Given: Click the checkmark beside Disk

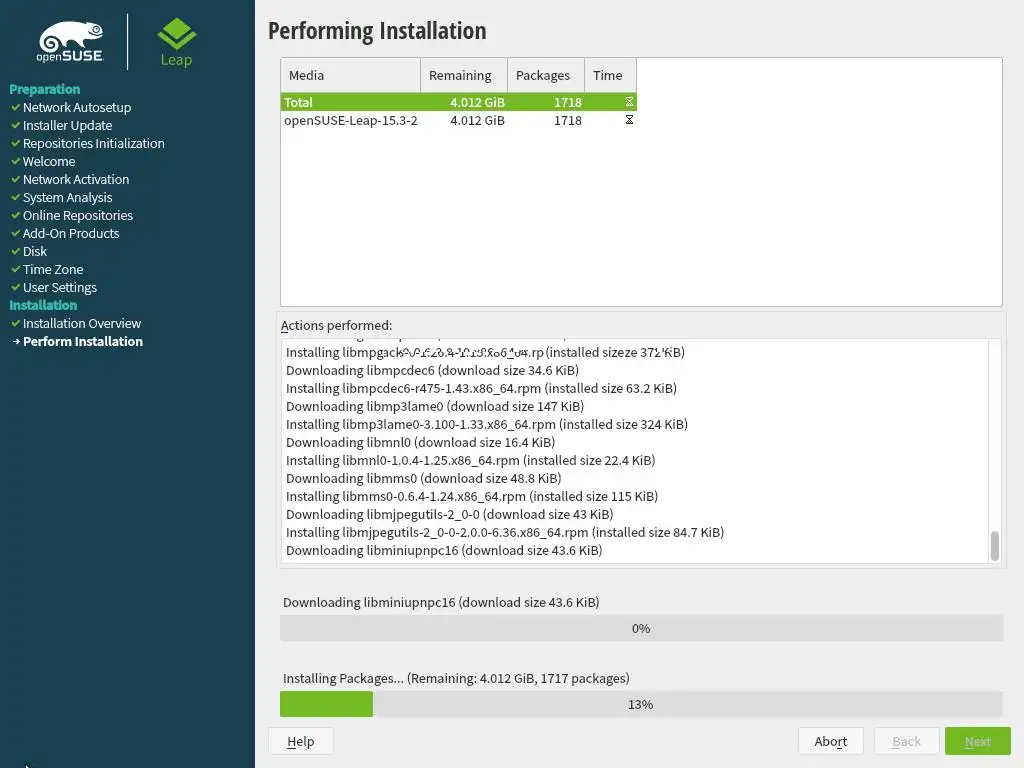Looking at the screenshot, I should click(x=16, y=251).
